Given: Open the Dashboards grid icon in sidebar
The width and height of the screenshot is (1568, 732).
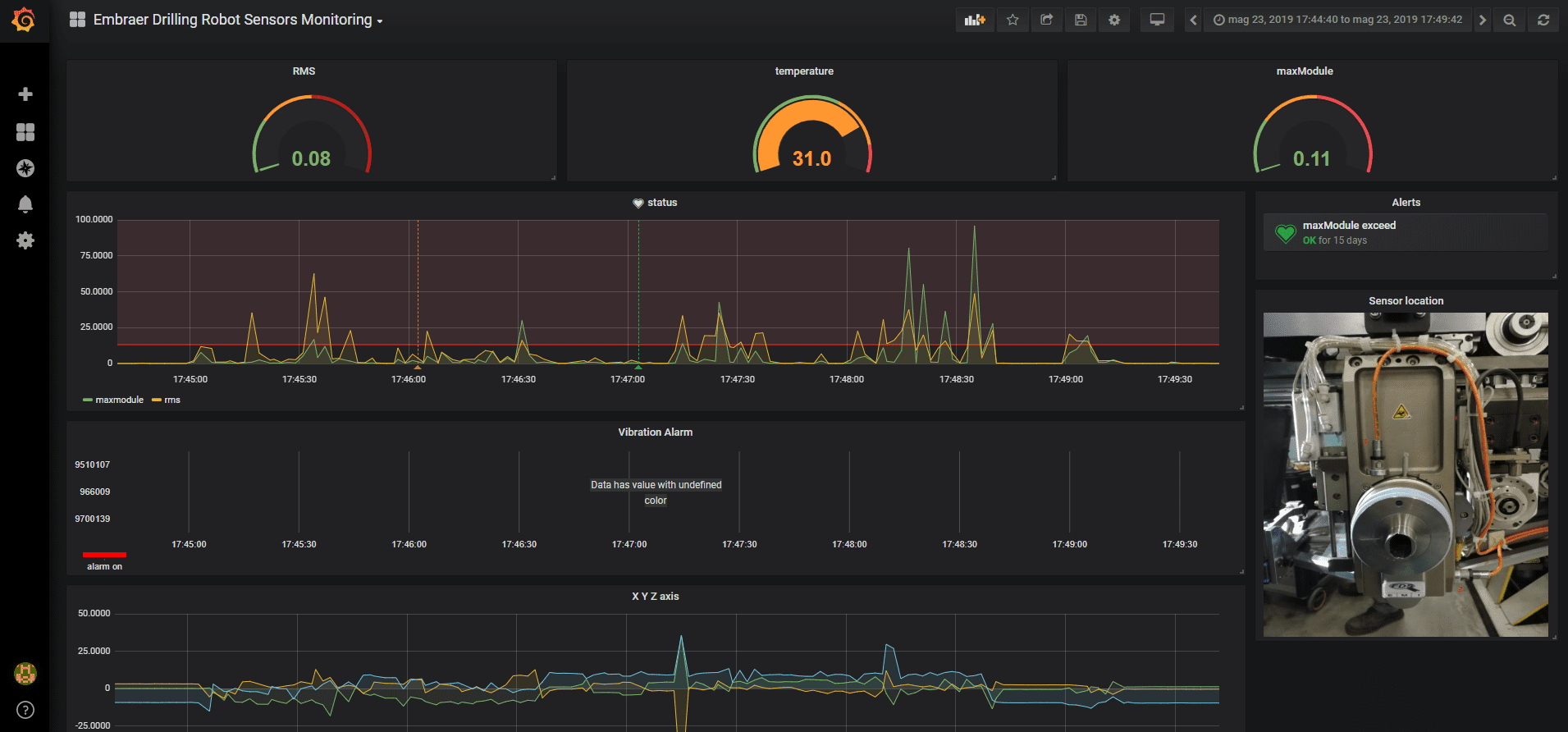Looking at the screenshot, I should pos(25,132).
